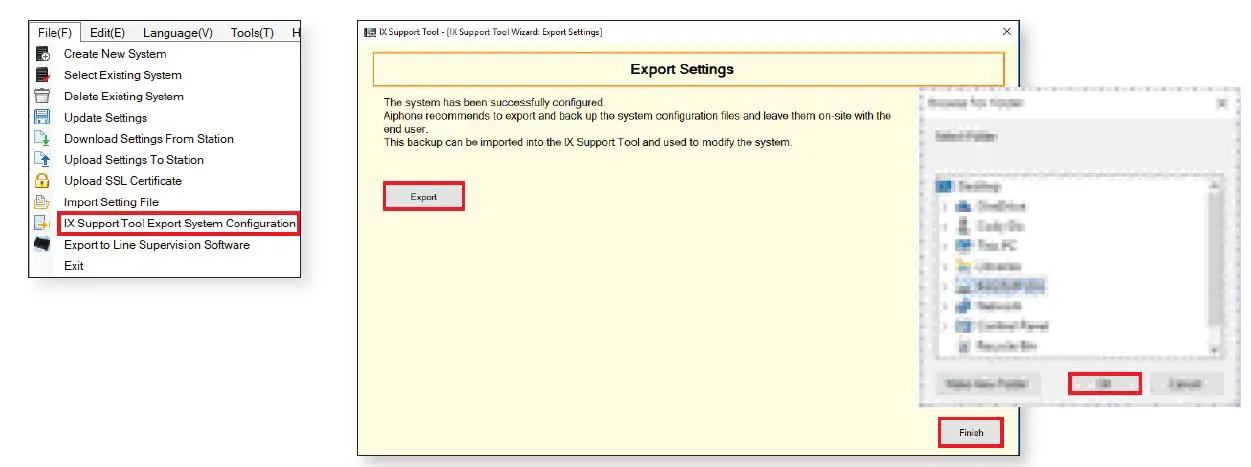Select the highlighted drive row in folder tree
Viewport: 1251px width, 467px height.
[x=1003, y=286]
